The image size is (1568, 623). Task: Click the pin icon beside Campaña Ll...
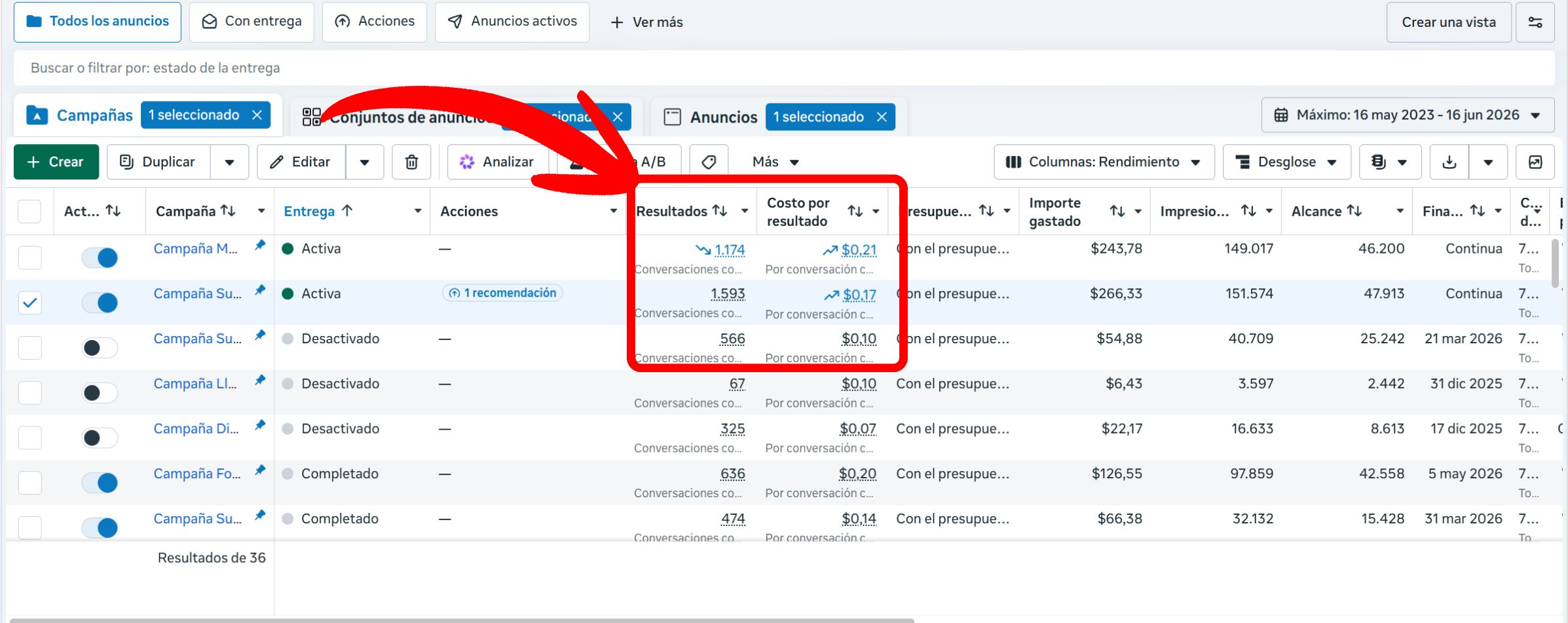point(260,380)
